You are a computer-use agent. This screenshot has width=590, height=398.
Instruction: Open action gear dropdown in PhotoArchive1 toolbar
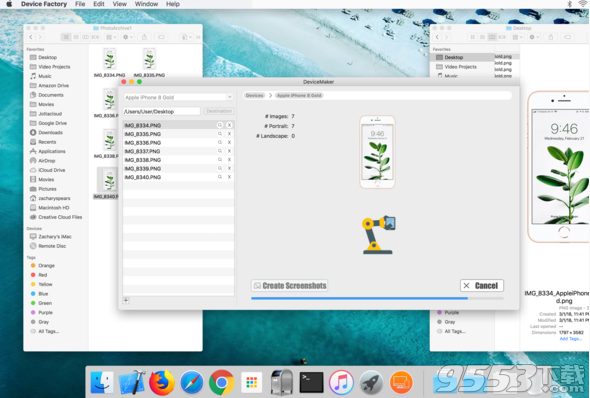[128, 37]
